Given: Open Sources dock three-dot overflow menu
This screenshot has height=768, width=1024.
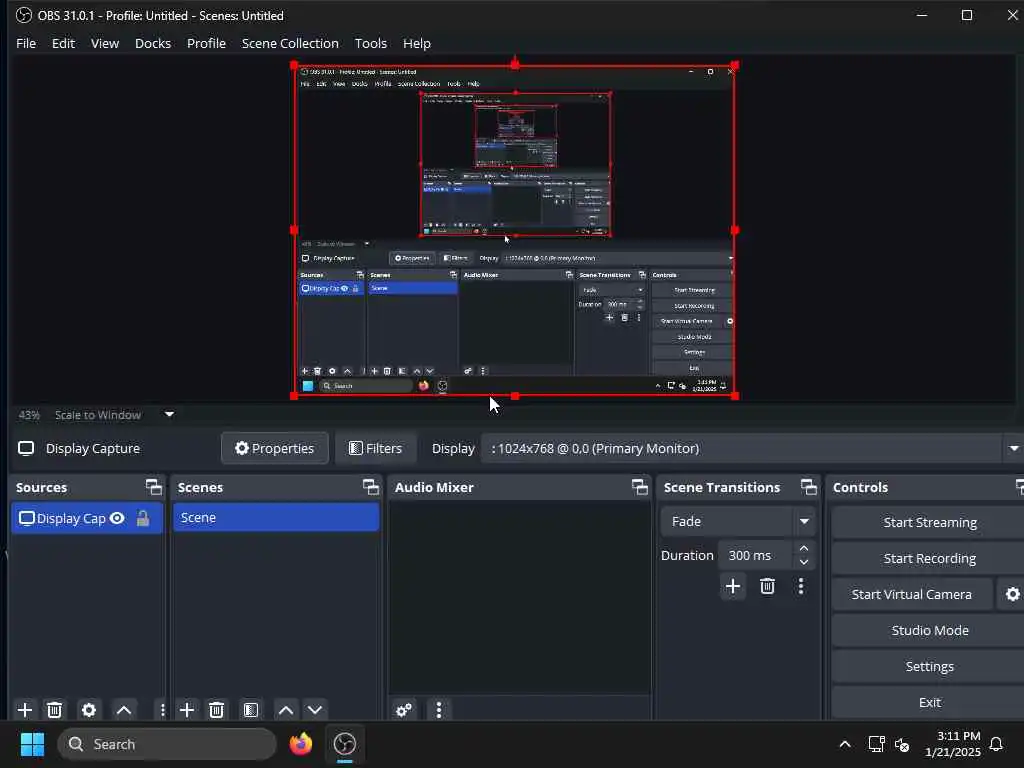Looking at the screenshot, I should (x=162, y=710).
